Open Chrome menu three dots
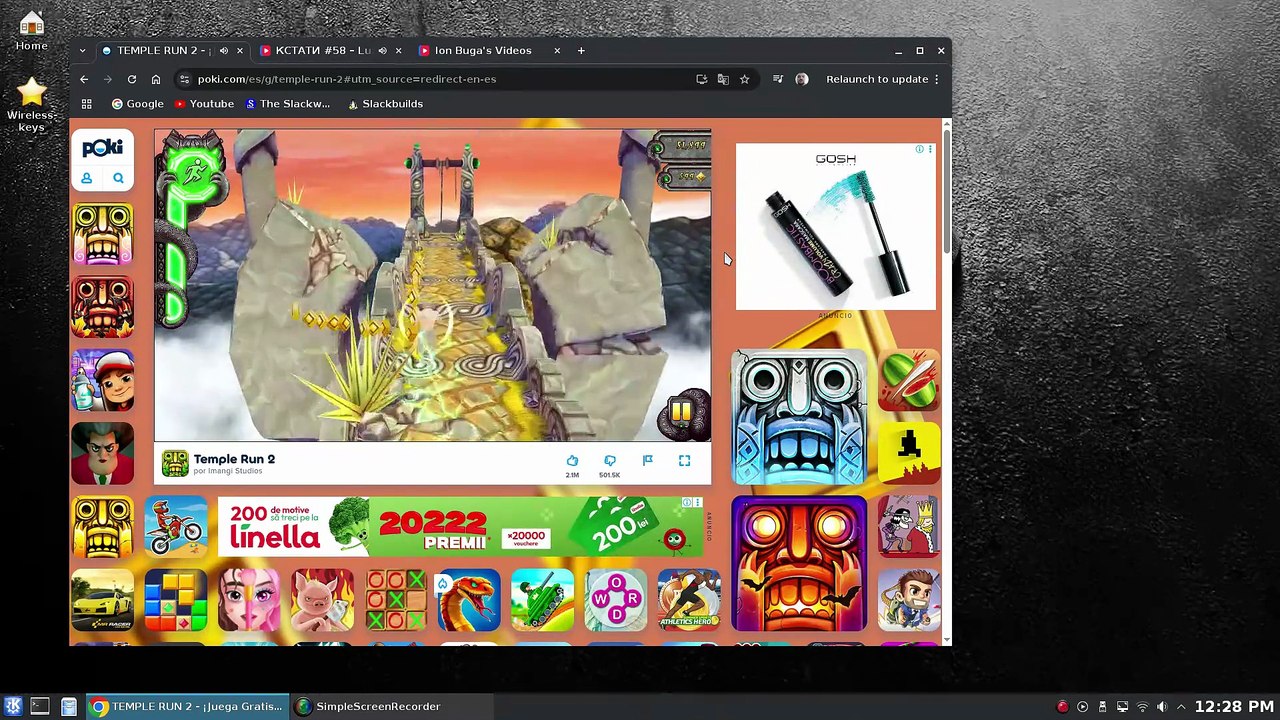 (937, 79)
